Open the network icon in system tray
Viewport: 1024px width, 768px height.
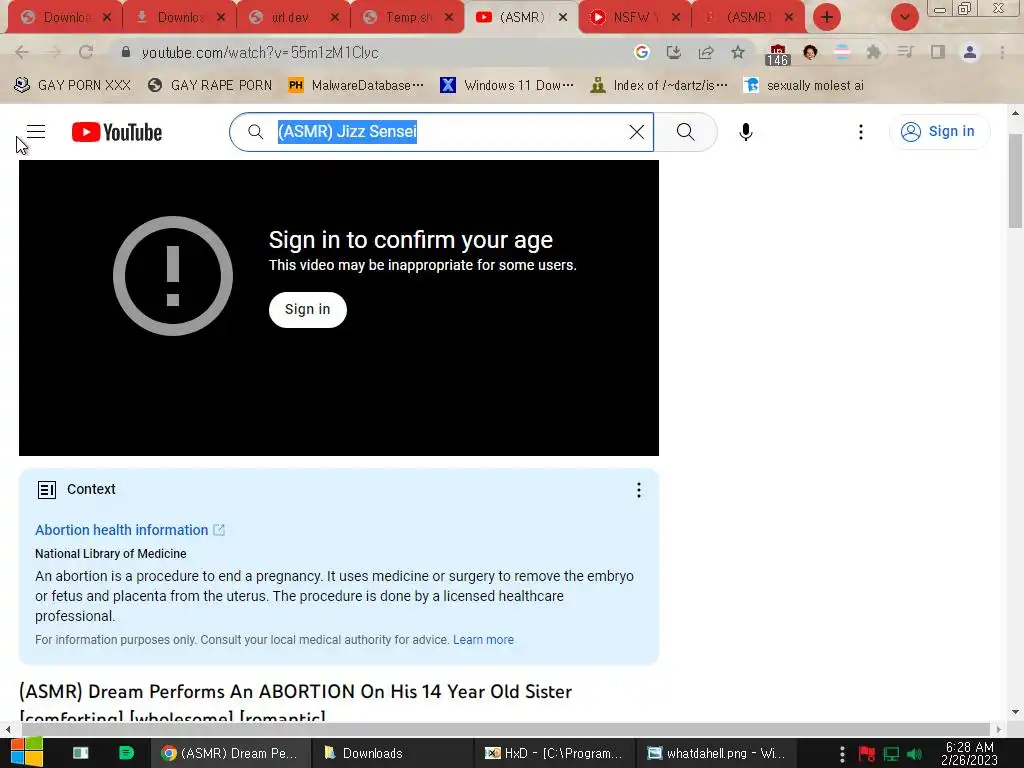891,754
